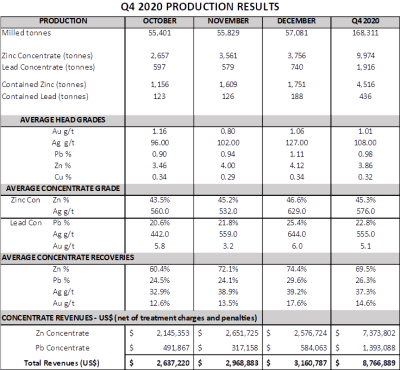Click AVERAGE CONCENTRATE RECOVERIES section header
Screen dimensions: 400x370
coord(68,257)
